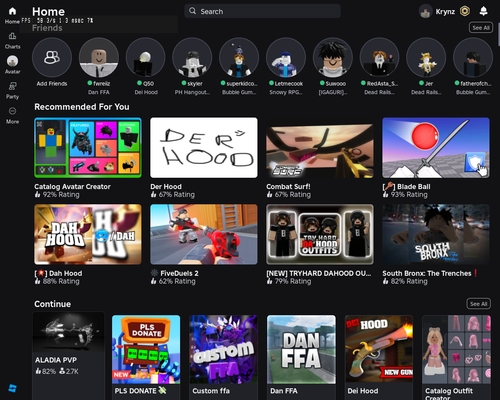Click the Search input field

(262, 11)
